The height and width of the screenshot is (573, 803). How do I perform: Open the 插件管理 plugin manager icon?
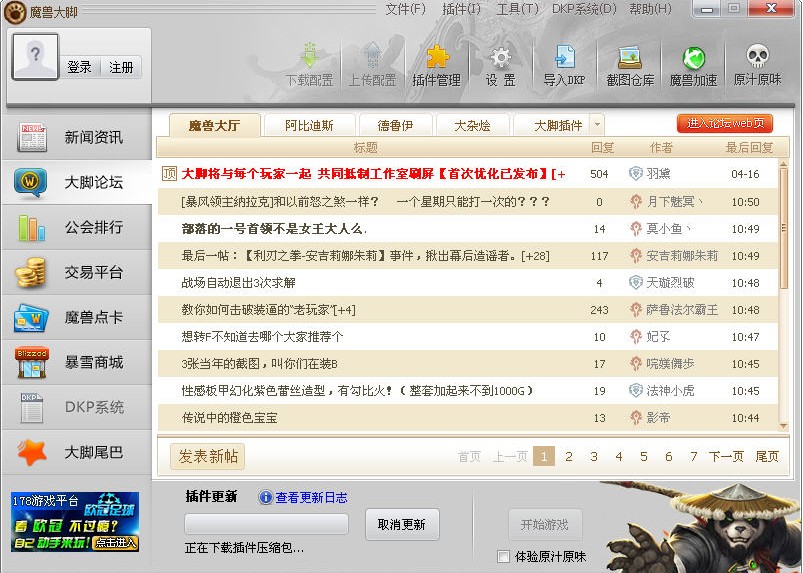click(x=436, y=66)
